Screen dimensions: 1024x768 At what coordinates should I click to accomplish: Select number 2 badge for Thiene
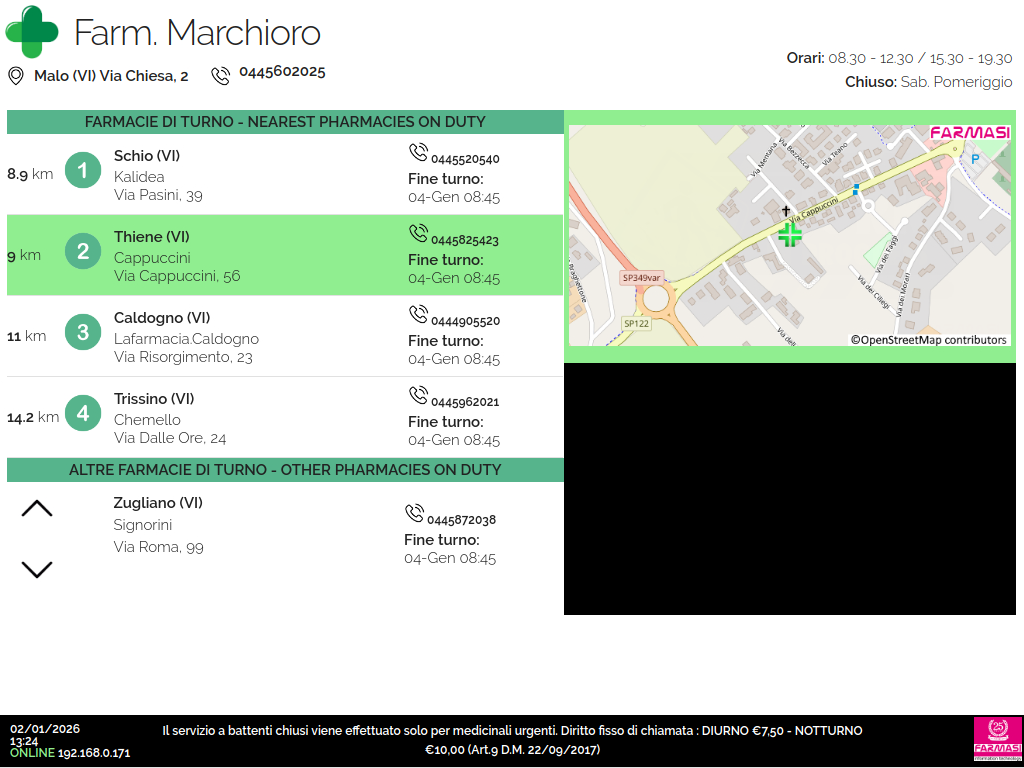83,251
